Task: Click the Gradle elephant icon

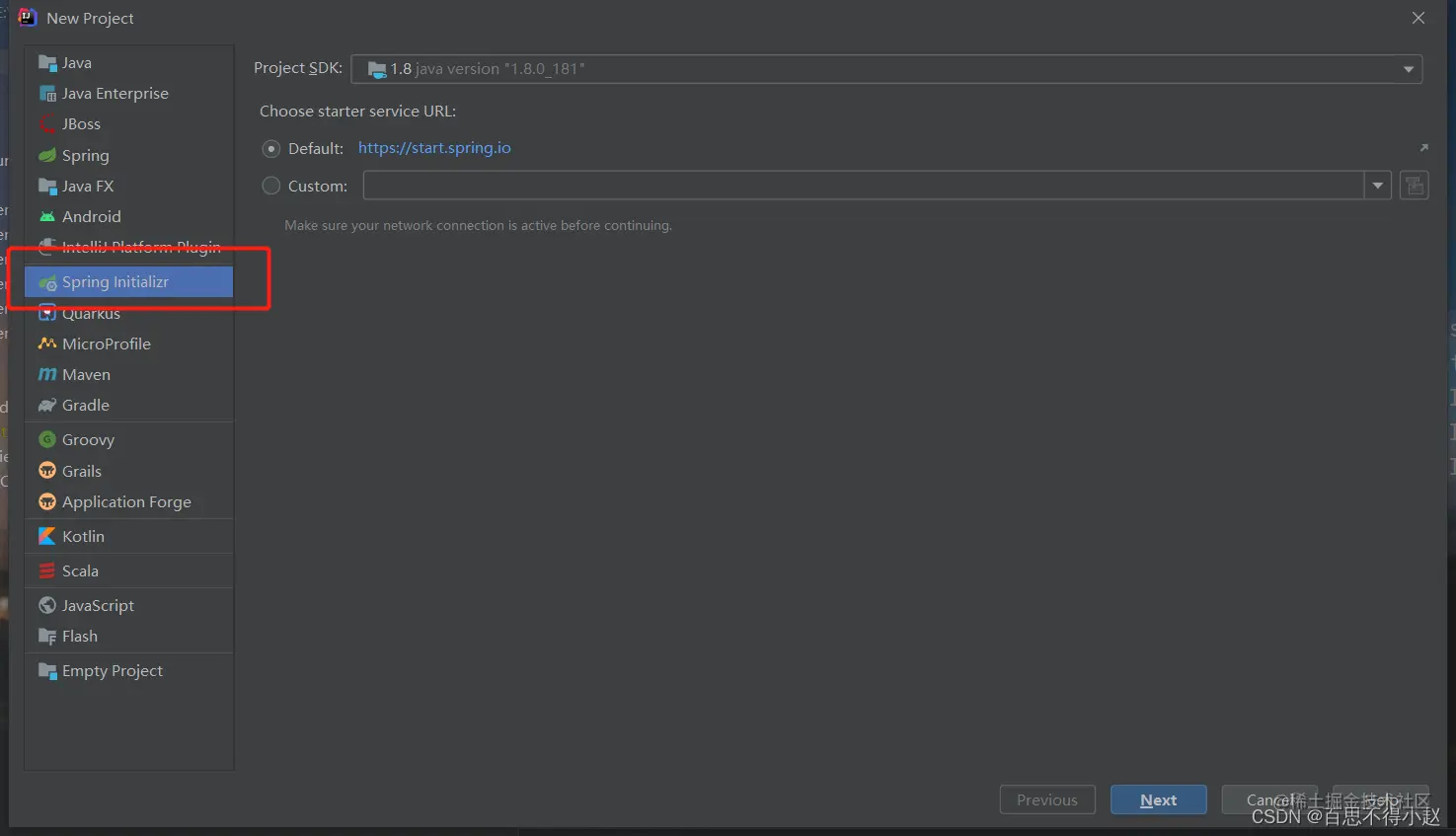Action: [x=46, y=405]
